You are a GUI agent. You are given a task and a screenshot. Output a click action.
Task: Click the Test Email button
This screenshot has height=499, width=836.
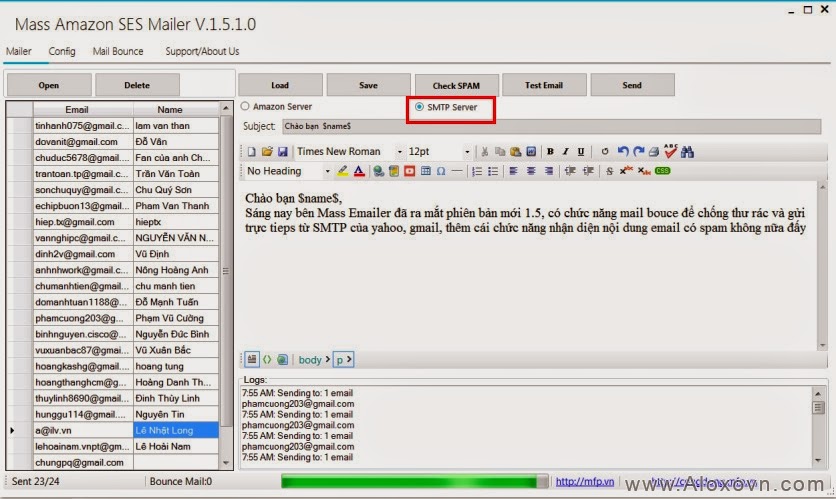tap(544, 85)
